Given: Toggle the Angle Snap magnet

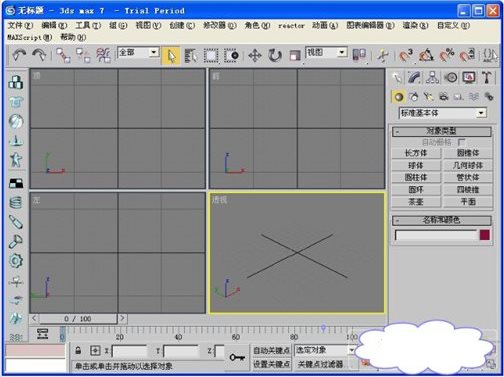Looking at the screenshot, I should [x=426, y=55].
